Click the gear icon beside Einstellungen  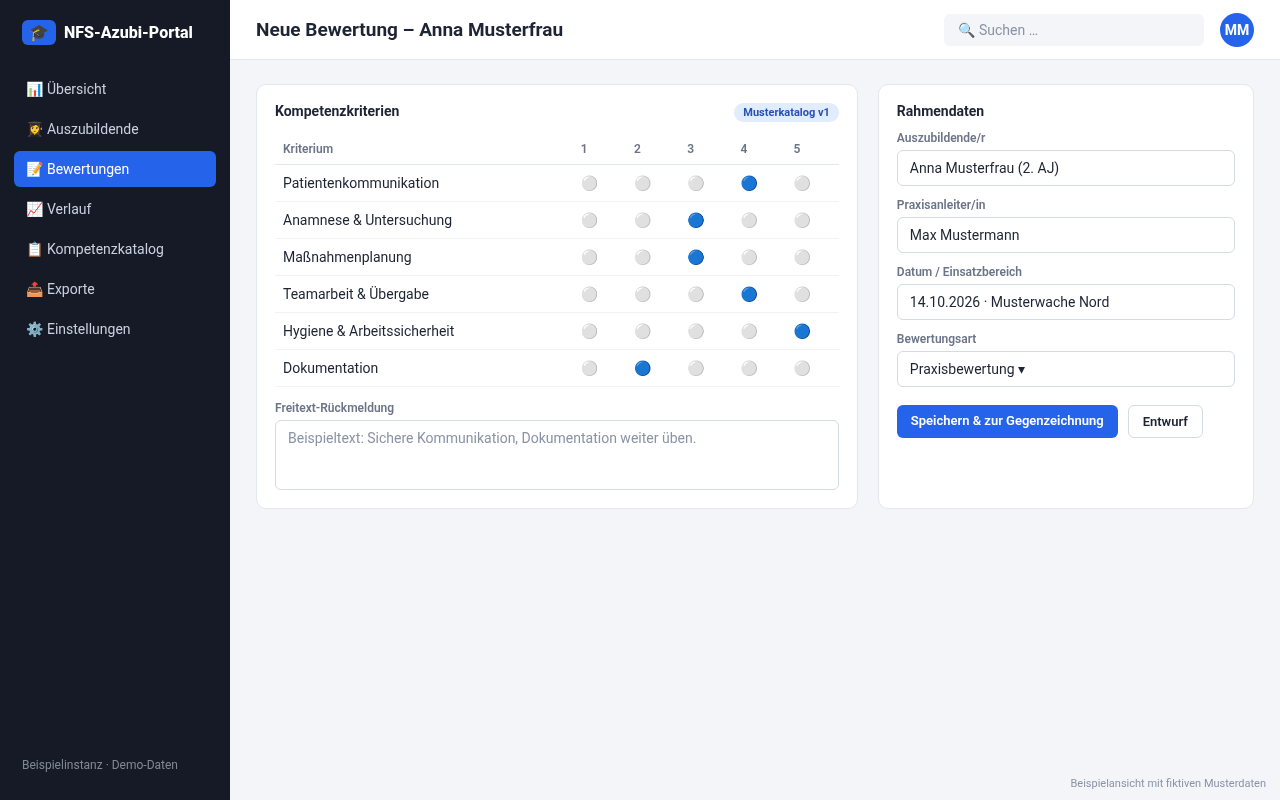[x=34, y=329]
